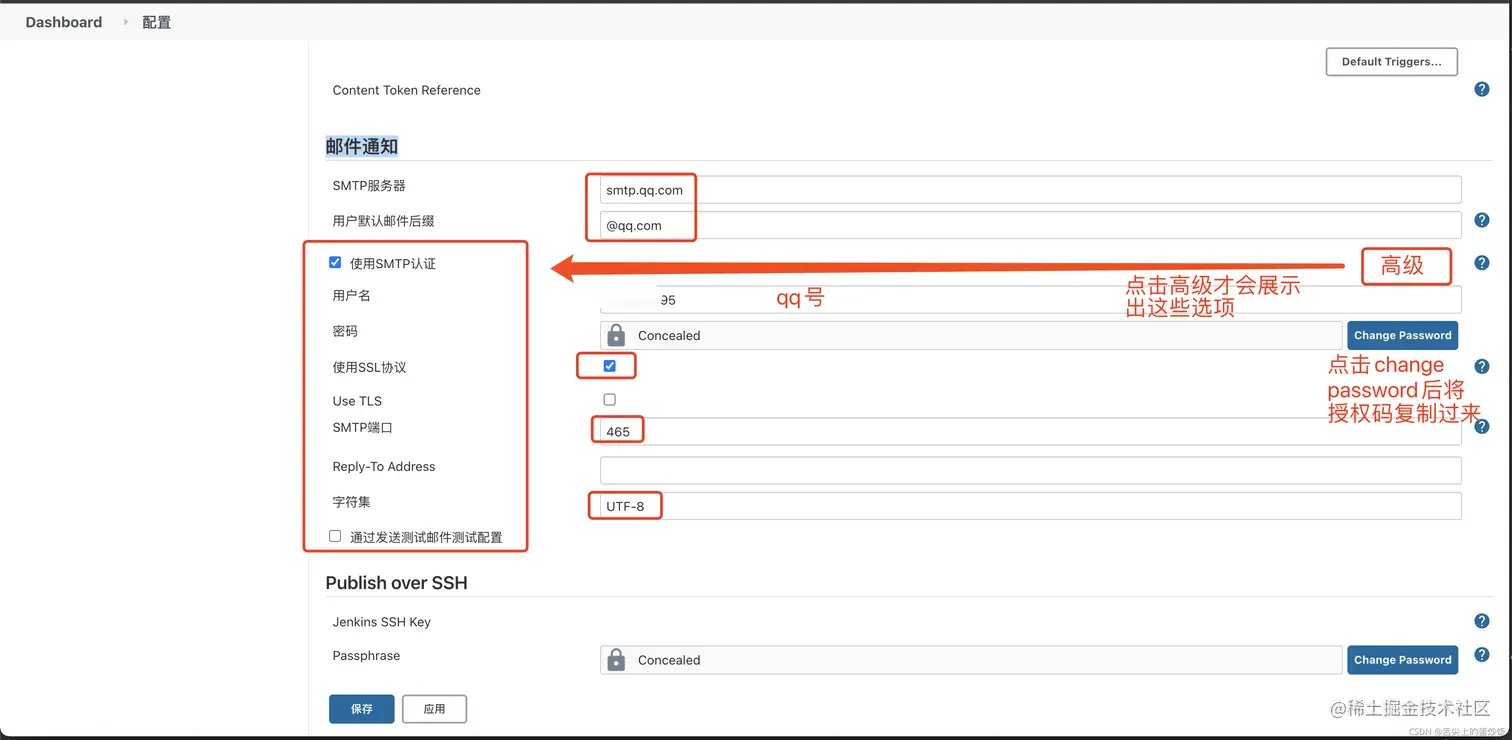
Task: Click the Publish over SSH heading
Action: pyautogui.click(x=396, y=583)
